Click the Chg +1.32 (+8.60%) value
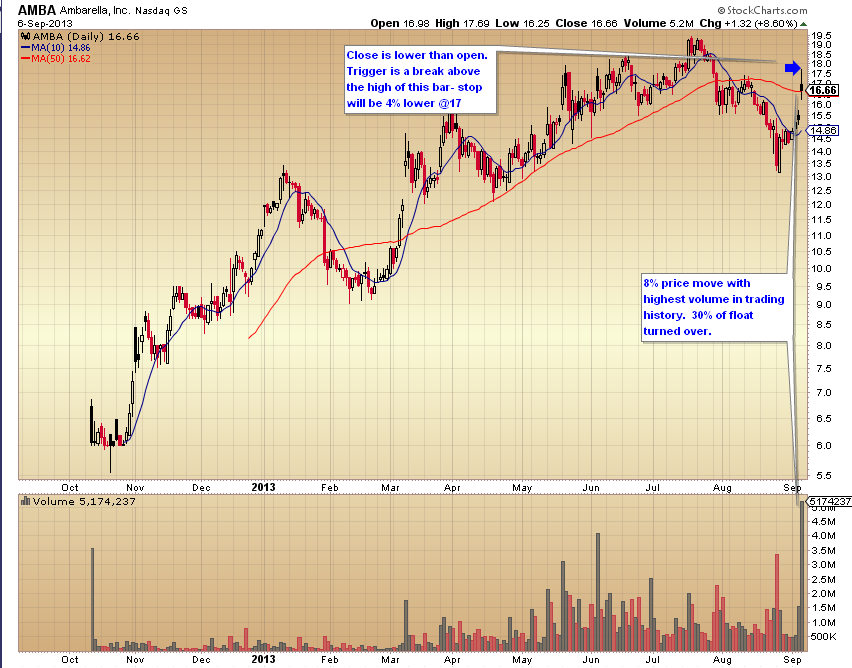Screen dimensions: 852x668 [748, 23]
